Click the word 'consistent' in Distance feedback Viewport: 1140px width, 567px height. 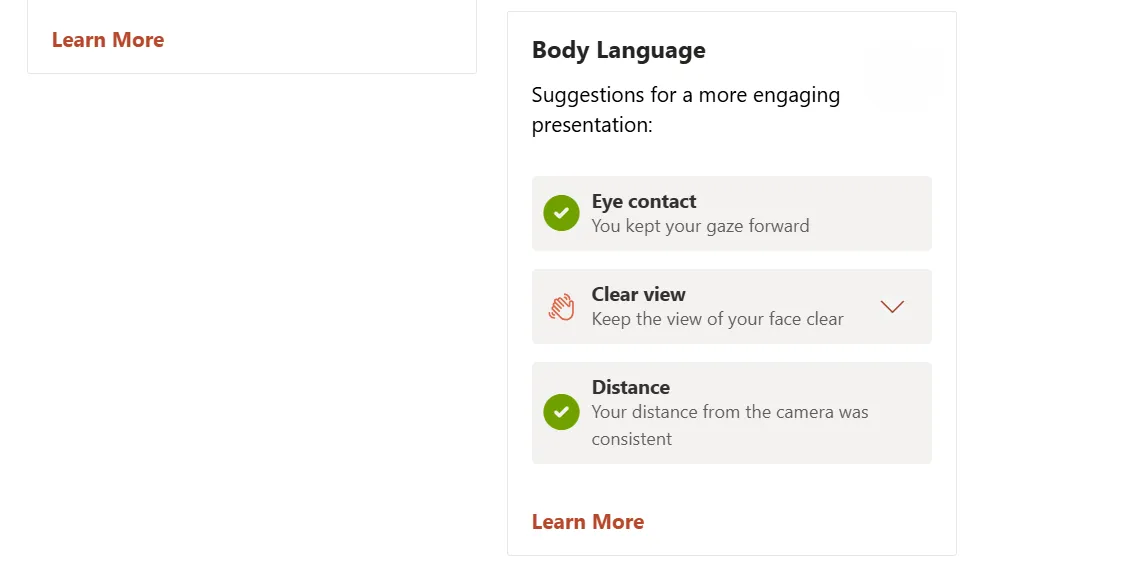(x=631, y=439)
